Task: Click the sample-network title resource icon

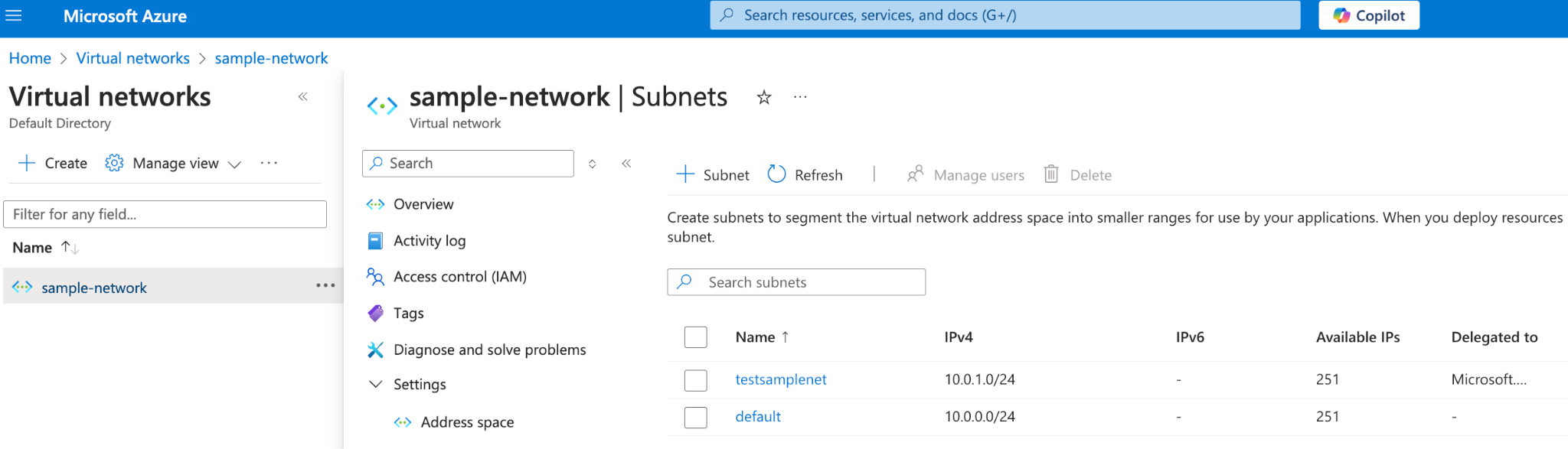Action: [382, 106]
